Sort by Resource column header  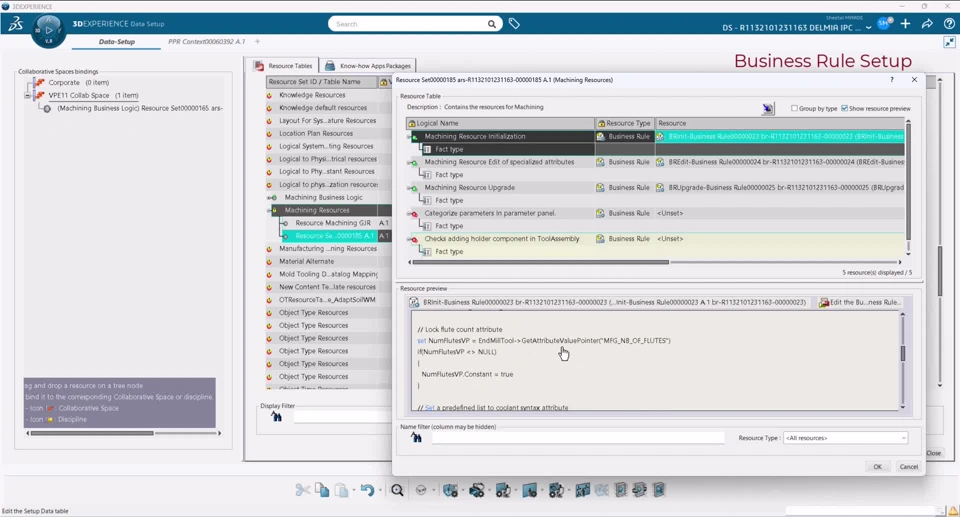[780, 123]
